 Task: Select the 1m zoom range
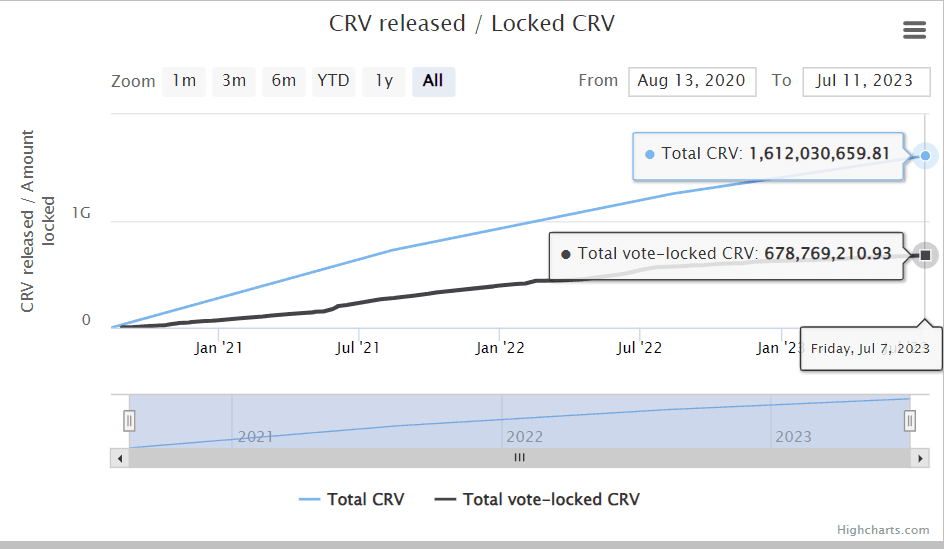[184, 81]
